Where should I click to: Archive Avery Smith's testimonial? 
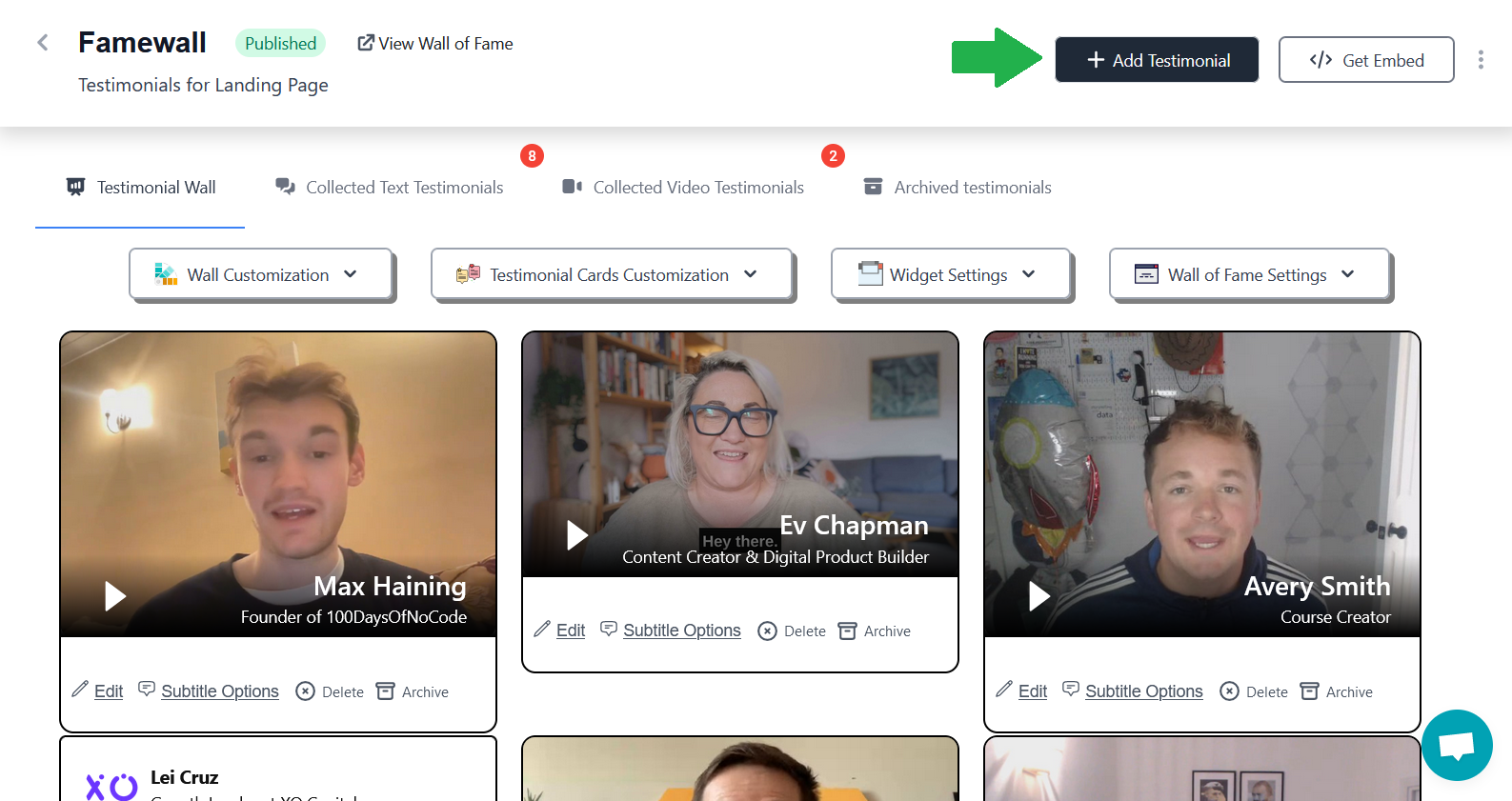tap(1337, 692)
